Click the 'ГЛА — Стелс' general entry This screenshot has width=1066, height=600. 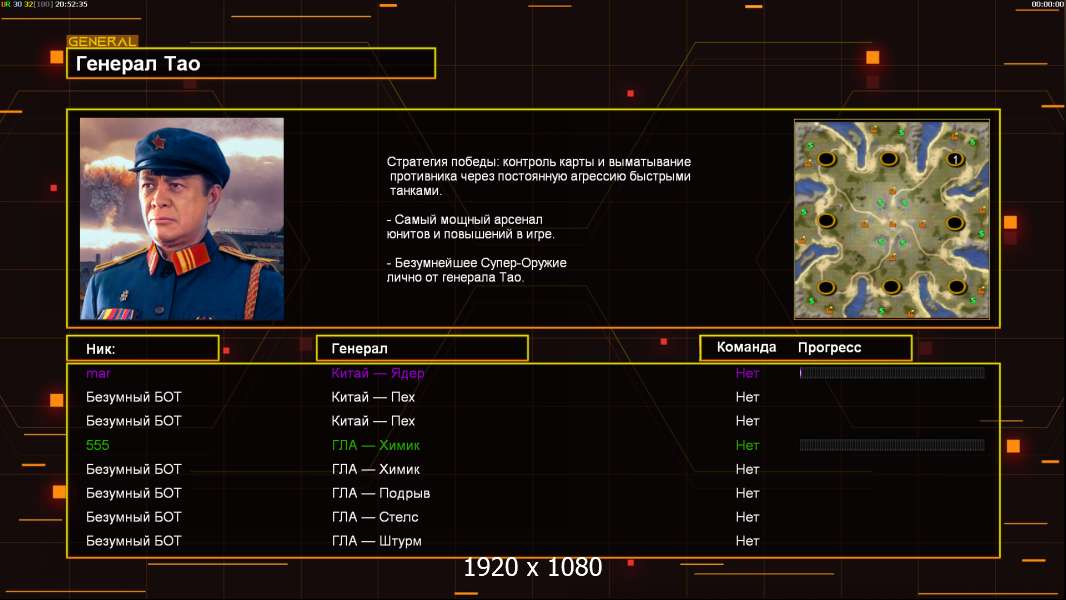pyautogui.click(x=375, y=516)
